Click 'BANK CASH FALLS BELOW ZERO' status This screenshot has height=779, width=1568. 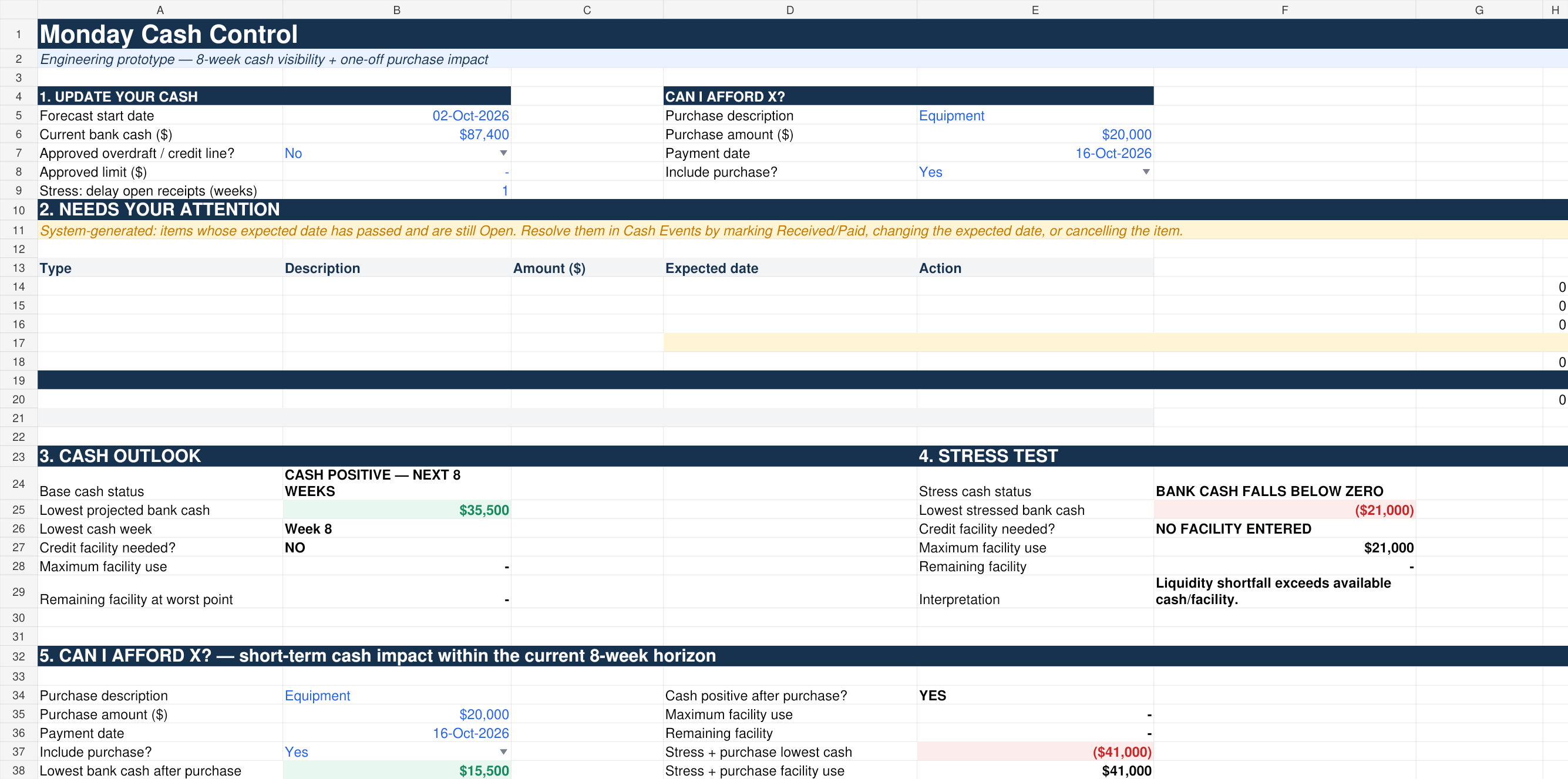1269,491
